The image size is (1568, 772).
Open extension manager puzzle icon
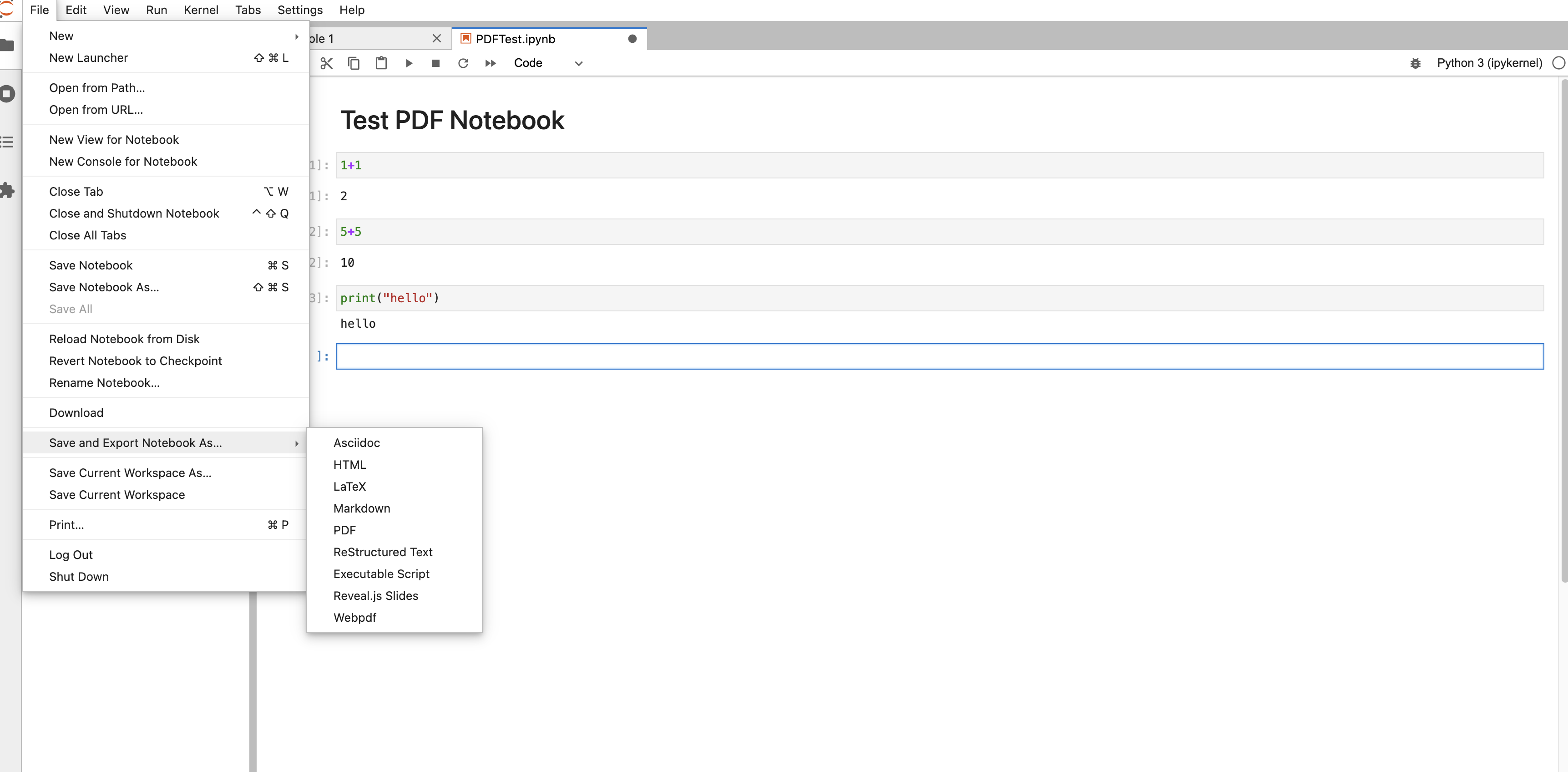[x=7, y=191]
